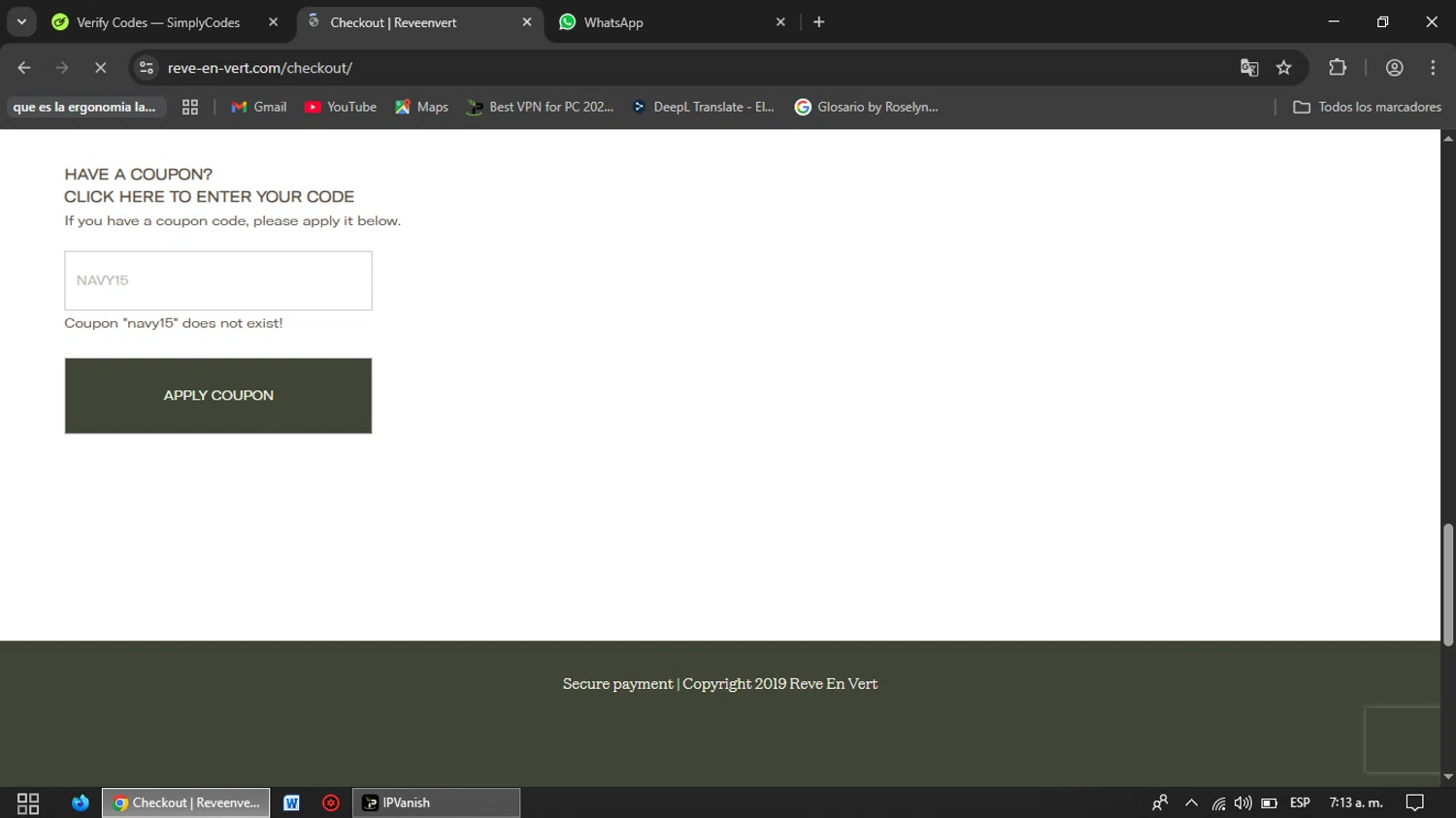Go back to the previous page
Image resolution: width=1456 pixels, height=818 pixels.
click(24, 68)
